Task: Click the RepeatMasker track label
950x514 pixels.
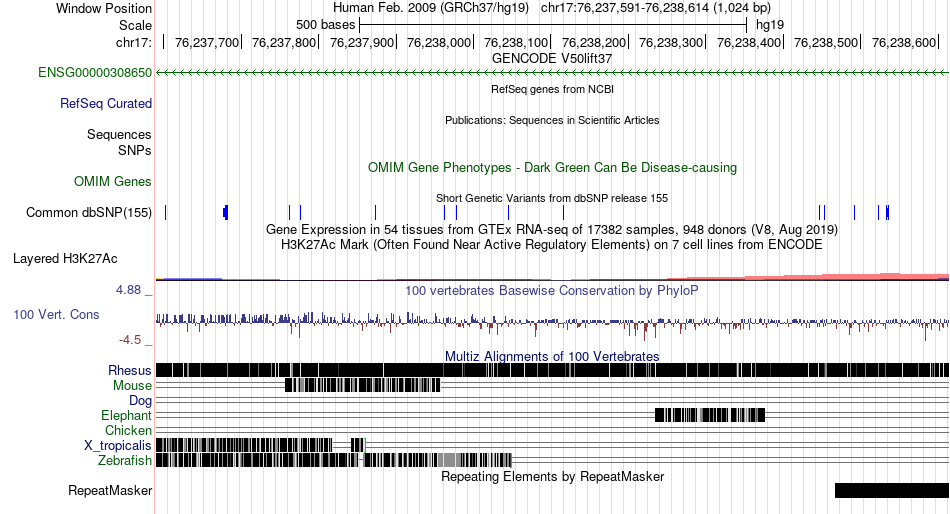Action: pyautogui.click(x=110, y=490)
